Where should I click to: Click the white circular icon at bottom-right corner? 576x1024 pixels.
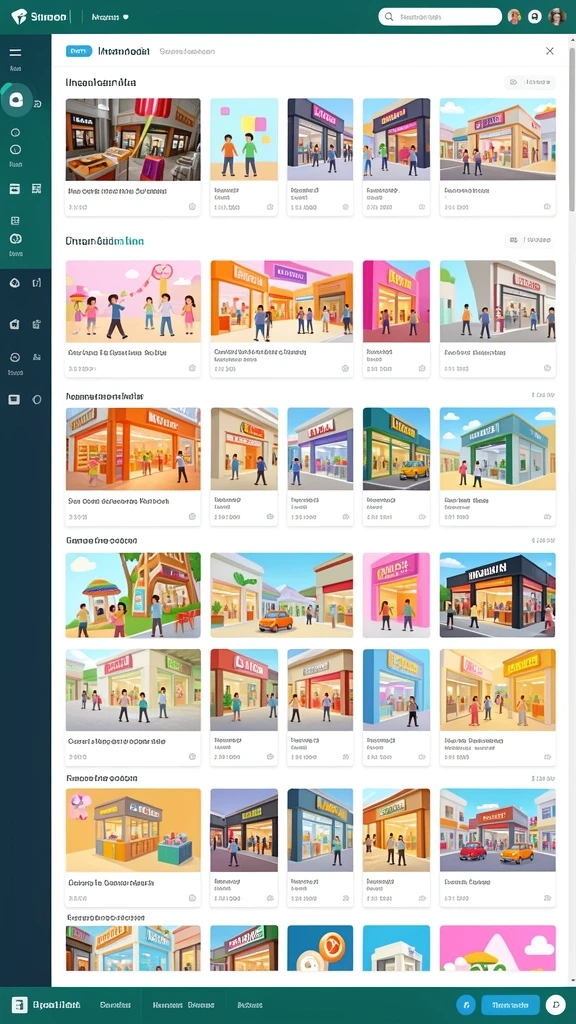(x=555, y=1004)
